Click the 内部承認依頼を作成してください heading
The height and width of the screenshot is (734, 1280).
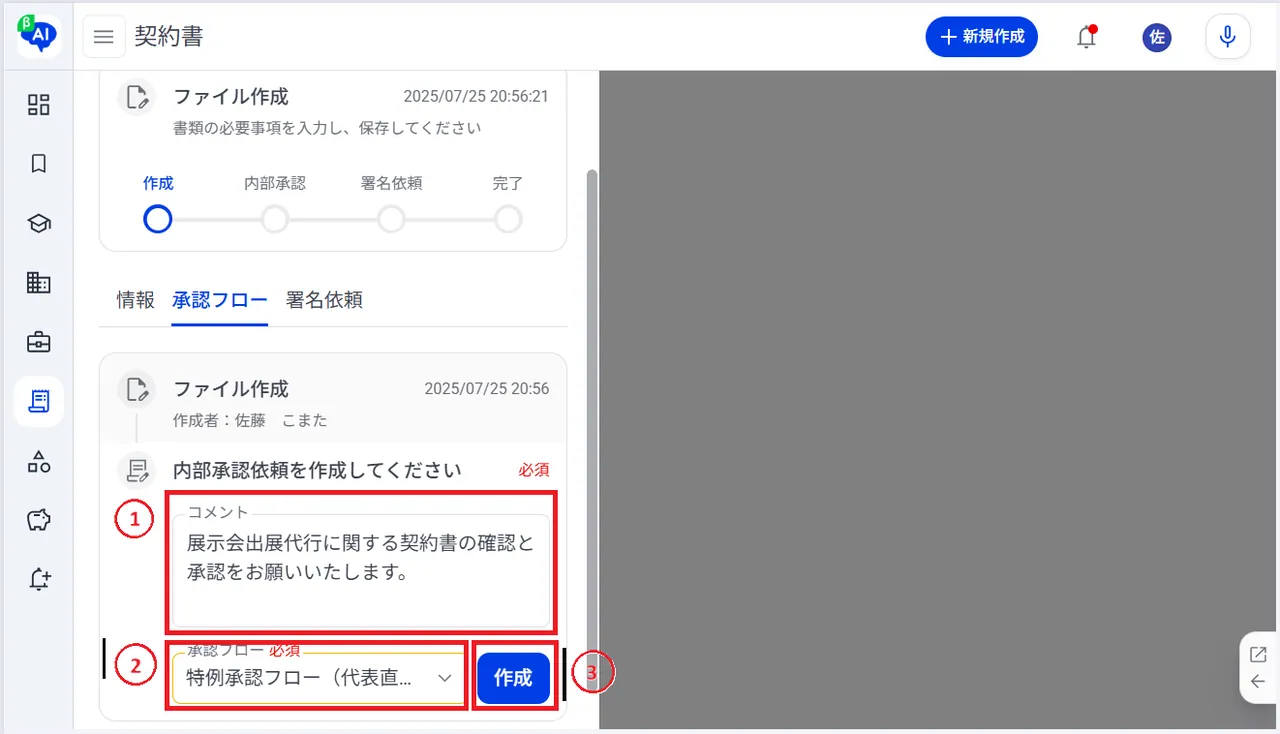317,470
